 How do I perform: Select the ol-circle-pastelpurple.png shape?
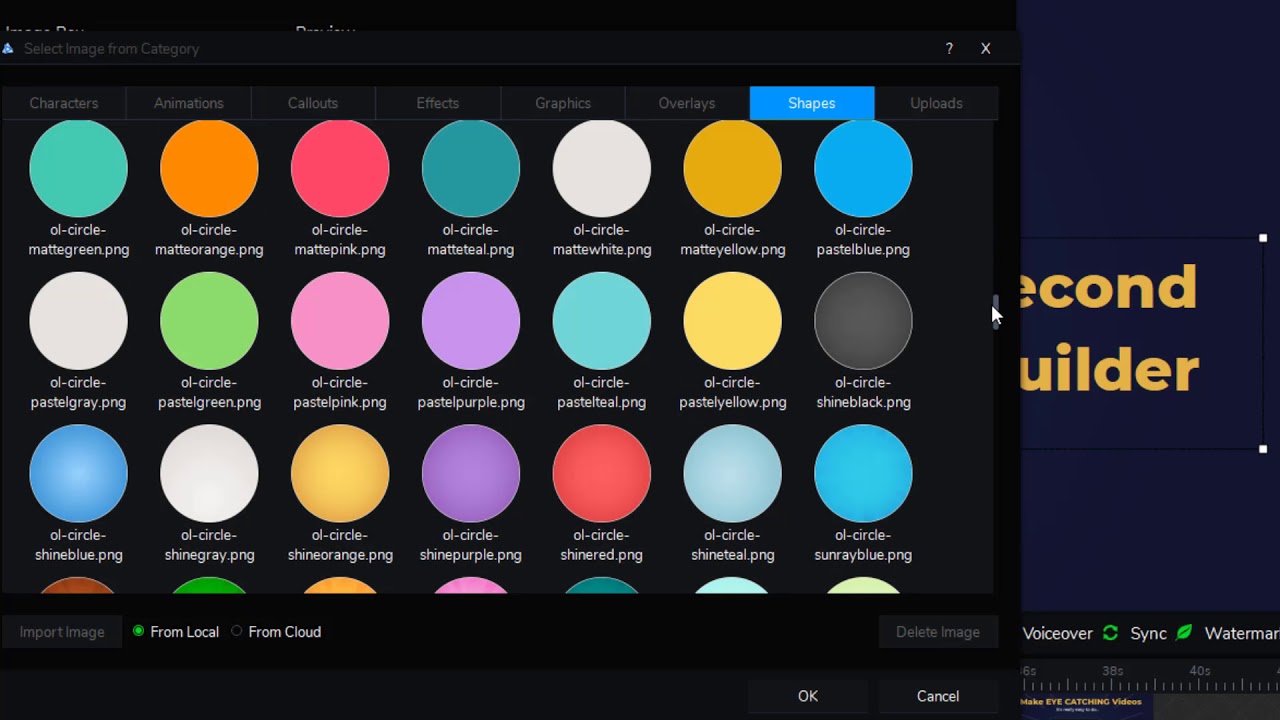[471, 321]
